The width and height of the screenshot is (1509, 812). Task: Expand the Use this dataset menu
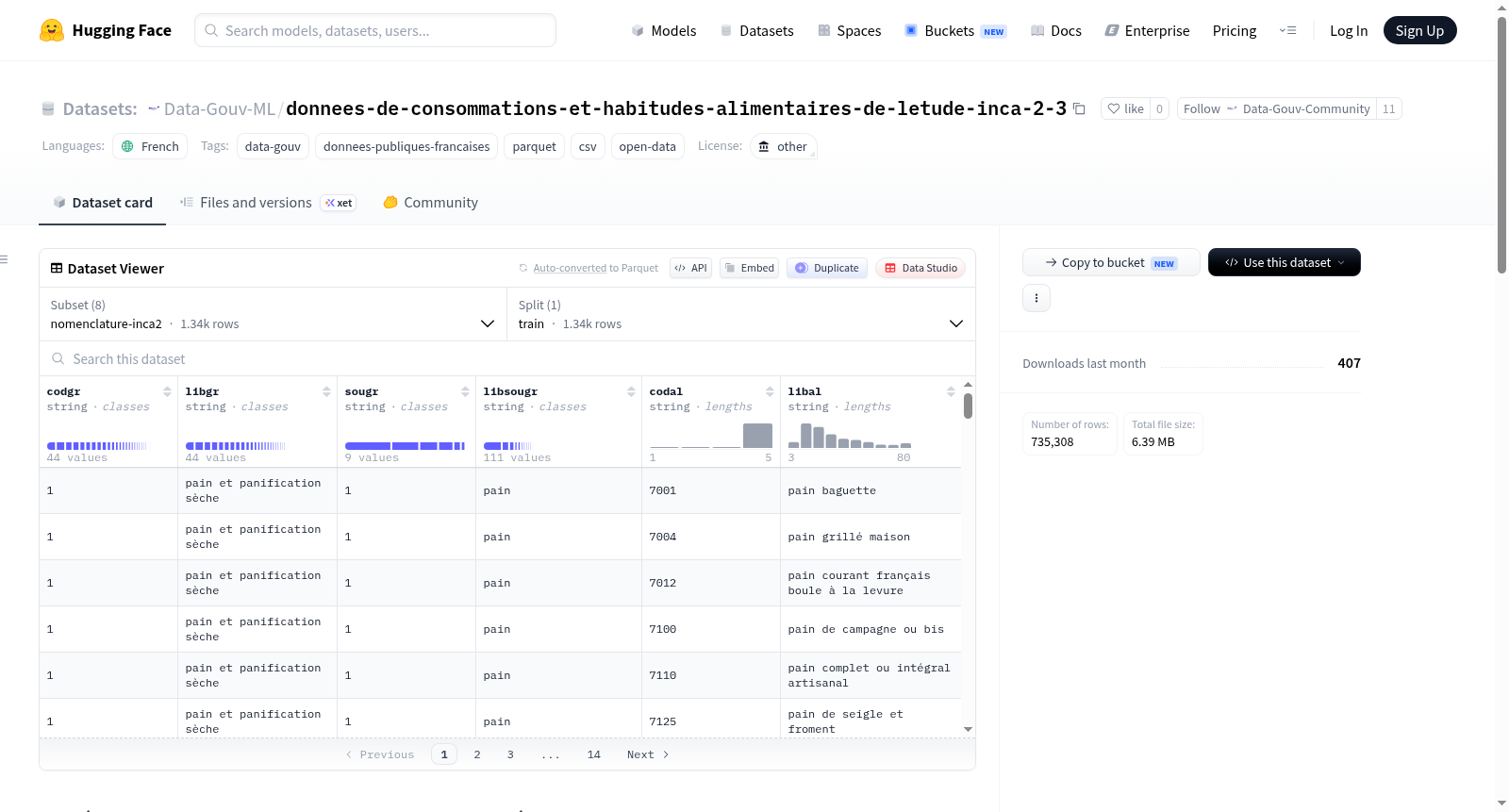1285,262
